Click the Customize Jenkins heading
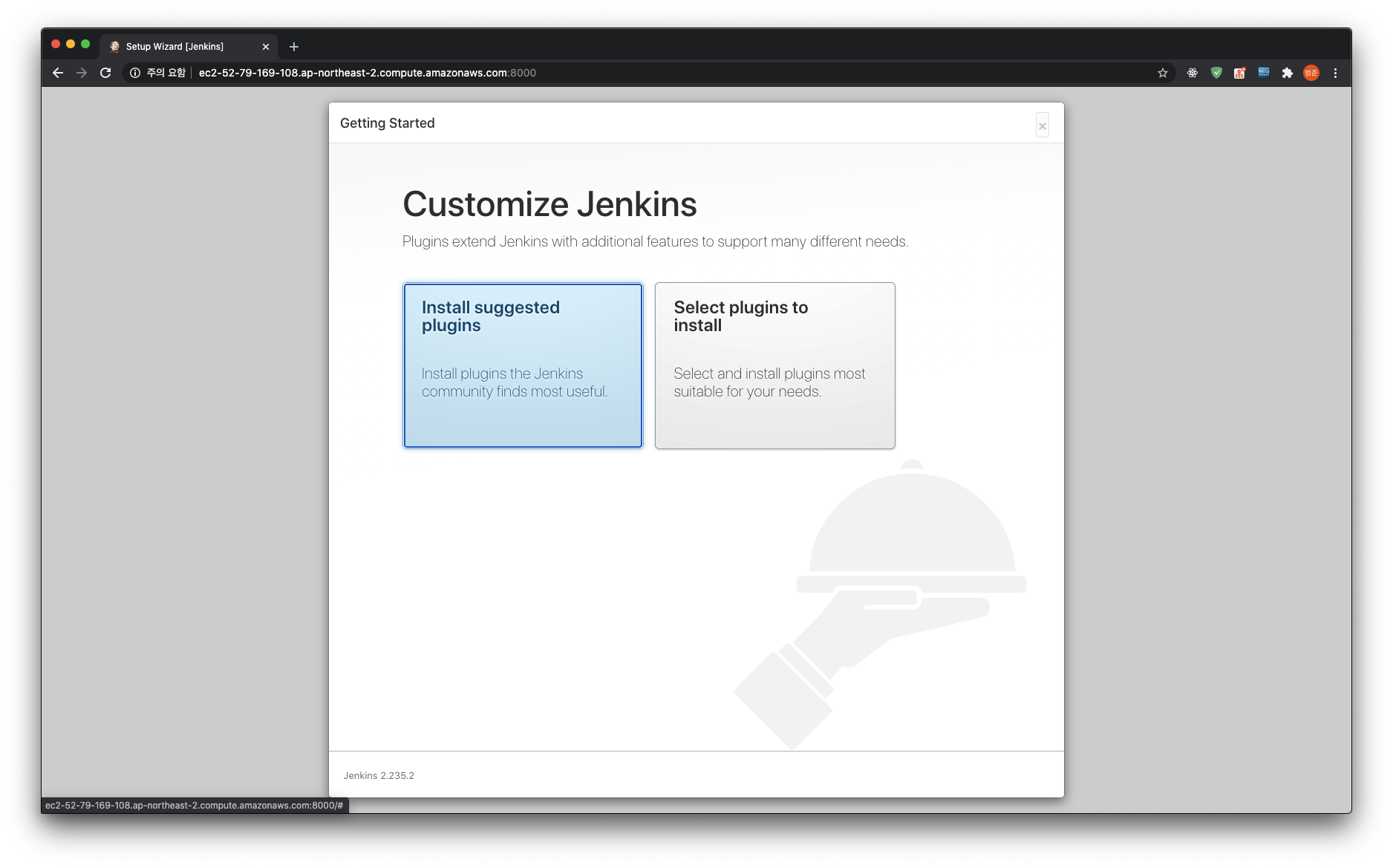This screenshot has height=868, width=1393. point(549,204)
